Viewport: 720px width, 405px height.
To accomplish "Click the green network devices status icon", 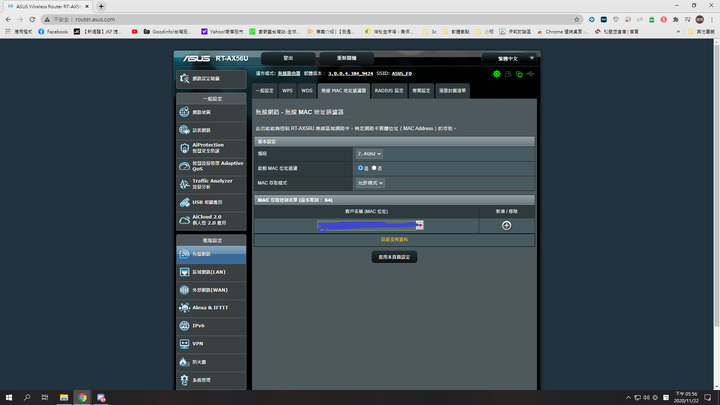I will pos(519,74).
